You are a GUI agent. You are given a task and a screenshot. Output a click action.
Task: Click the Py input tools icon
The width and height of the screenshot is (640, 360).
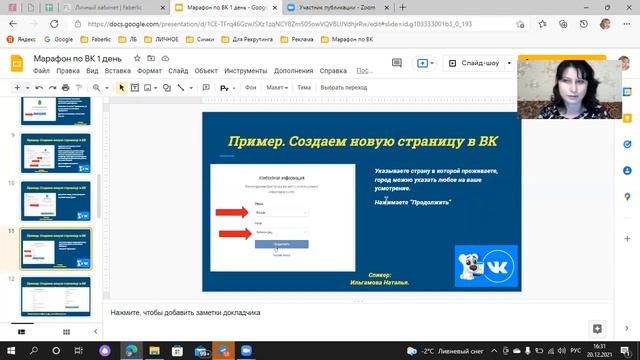[224, 88]
